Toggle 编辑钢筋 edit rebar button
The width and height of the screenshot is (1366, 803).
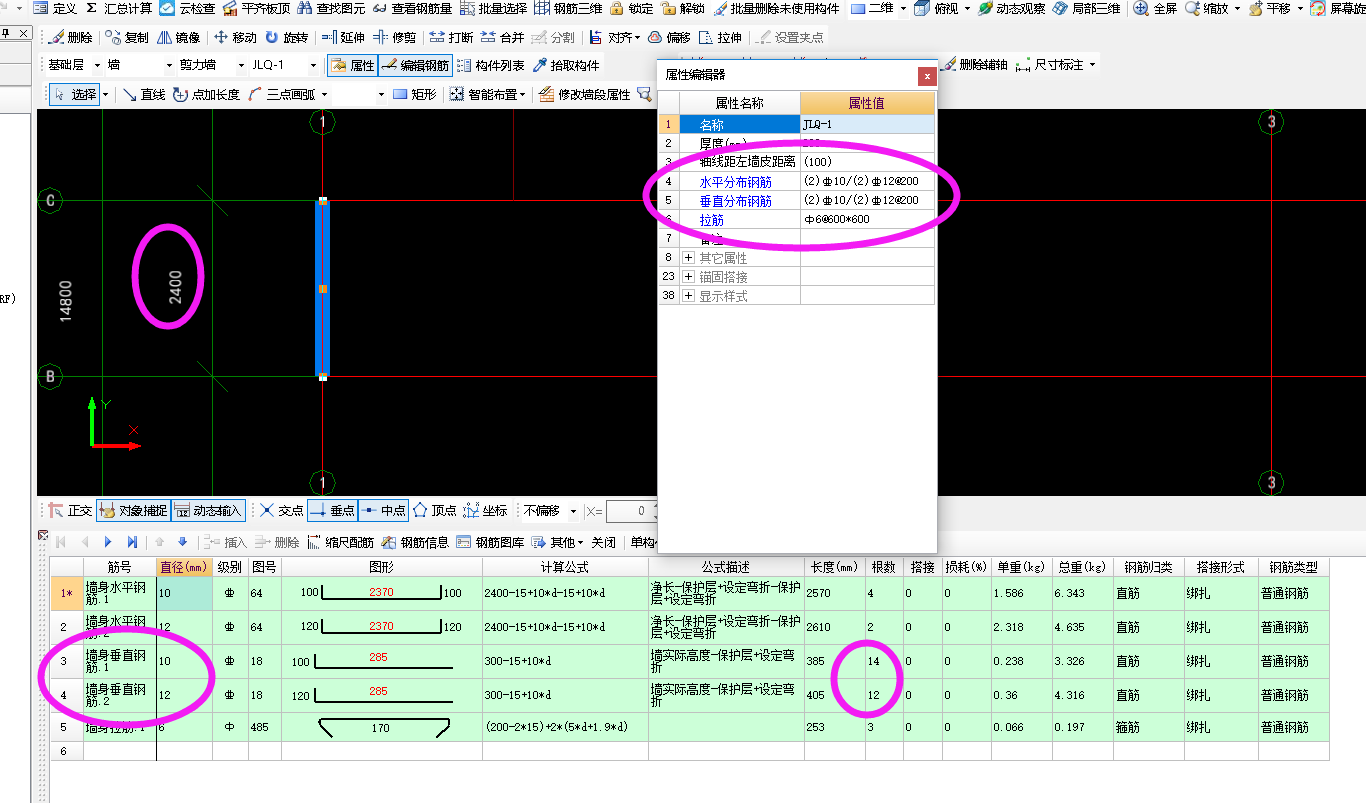[x=415, y=66]
